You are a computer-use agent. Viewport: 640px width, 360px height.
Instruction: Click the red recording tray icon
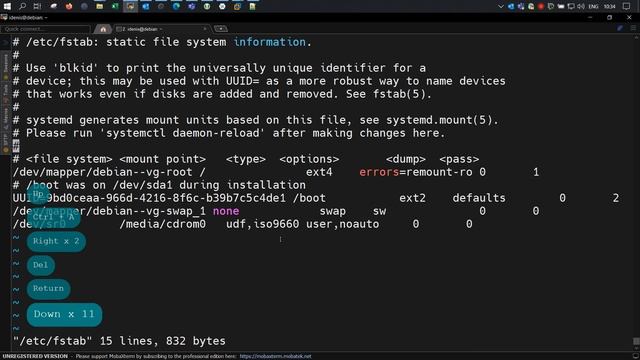[x=541, y=7]
